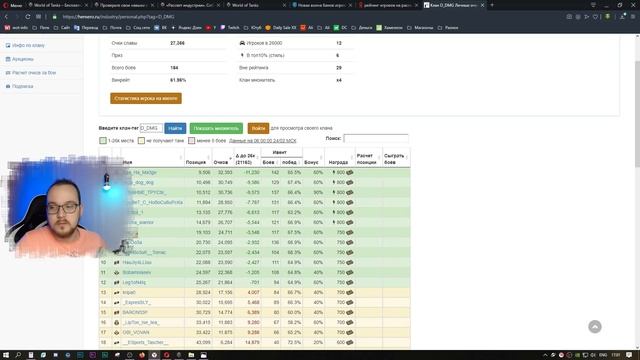Open Подписка sidebar item

tap(20, 87)
